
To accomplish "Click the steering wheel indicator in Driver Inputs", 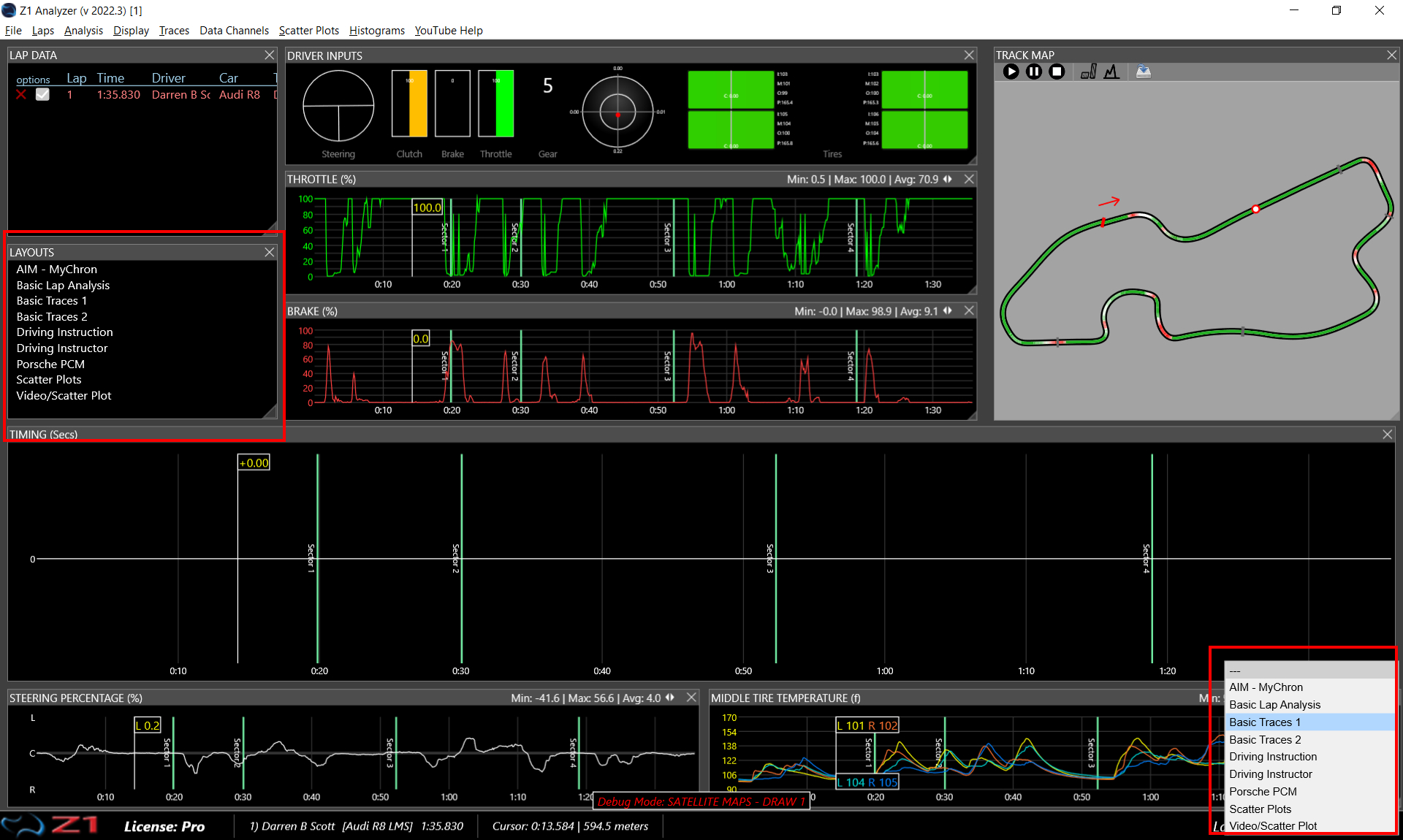I will pos(338,106).
